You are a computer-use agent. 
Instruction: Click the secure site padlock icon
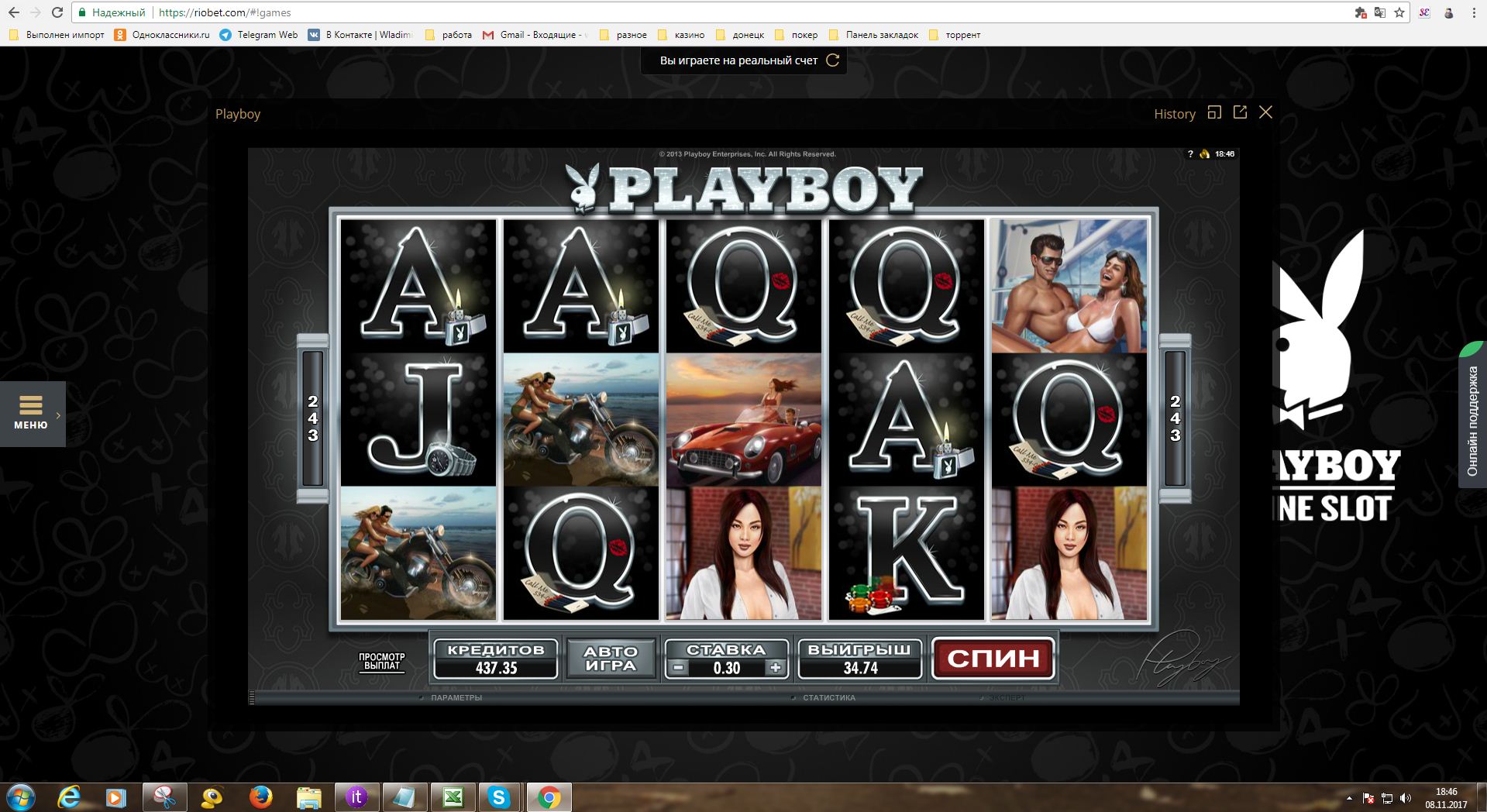coord(82,12)
